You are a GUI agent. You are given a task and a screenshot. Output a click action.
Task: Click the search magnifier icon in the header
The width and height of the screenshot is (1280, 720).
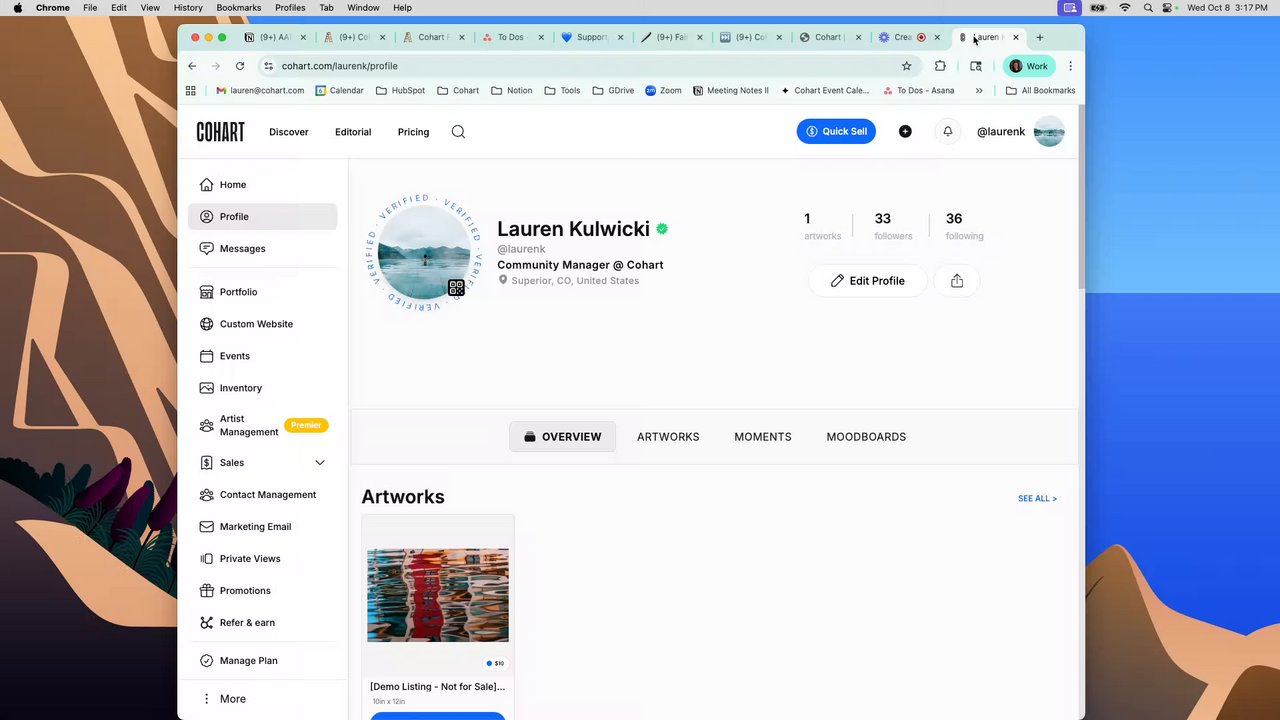point(458,132)
